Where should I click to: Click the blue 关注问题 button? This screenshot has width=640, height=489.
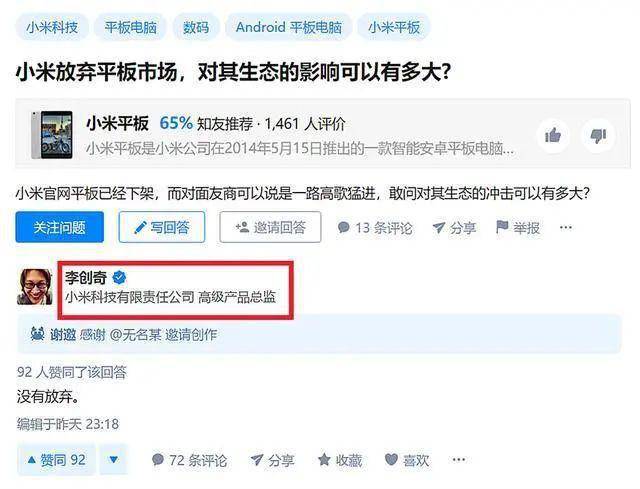click(x=60, y=227)
